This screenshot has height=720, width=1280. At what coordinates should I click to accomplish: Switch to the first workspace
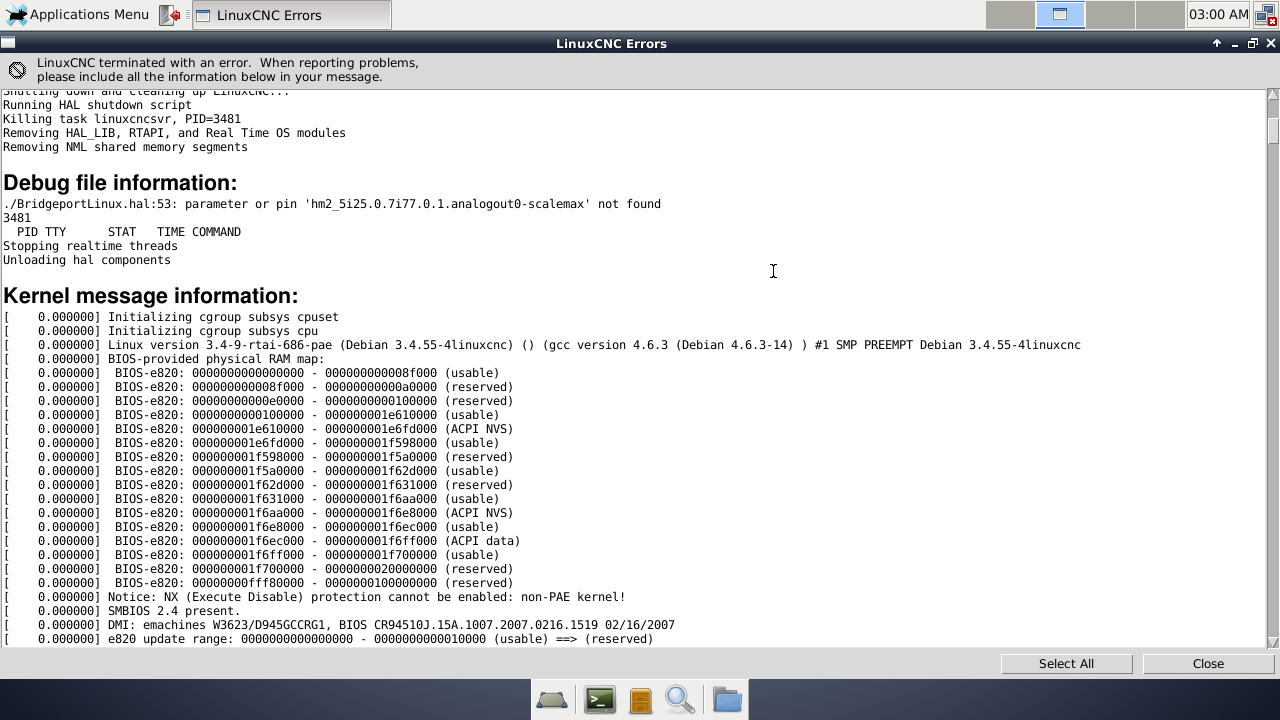1010,15
